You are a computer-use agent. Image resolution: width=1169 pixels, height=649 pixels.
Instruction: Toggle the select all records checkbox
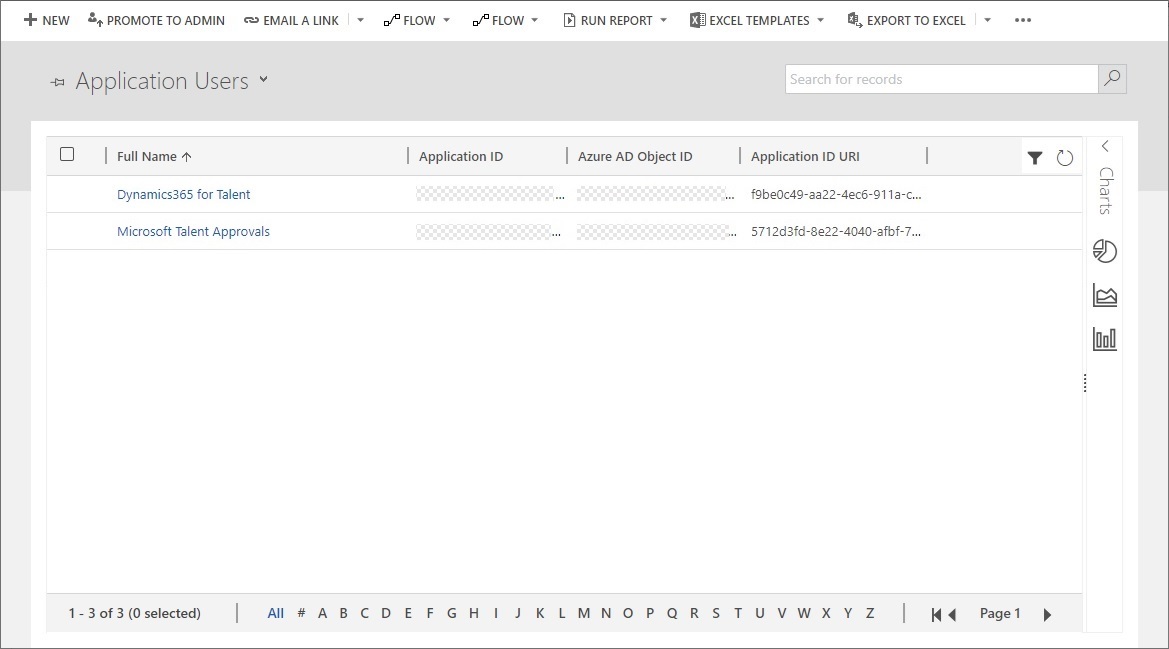[67, 154]
